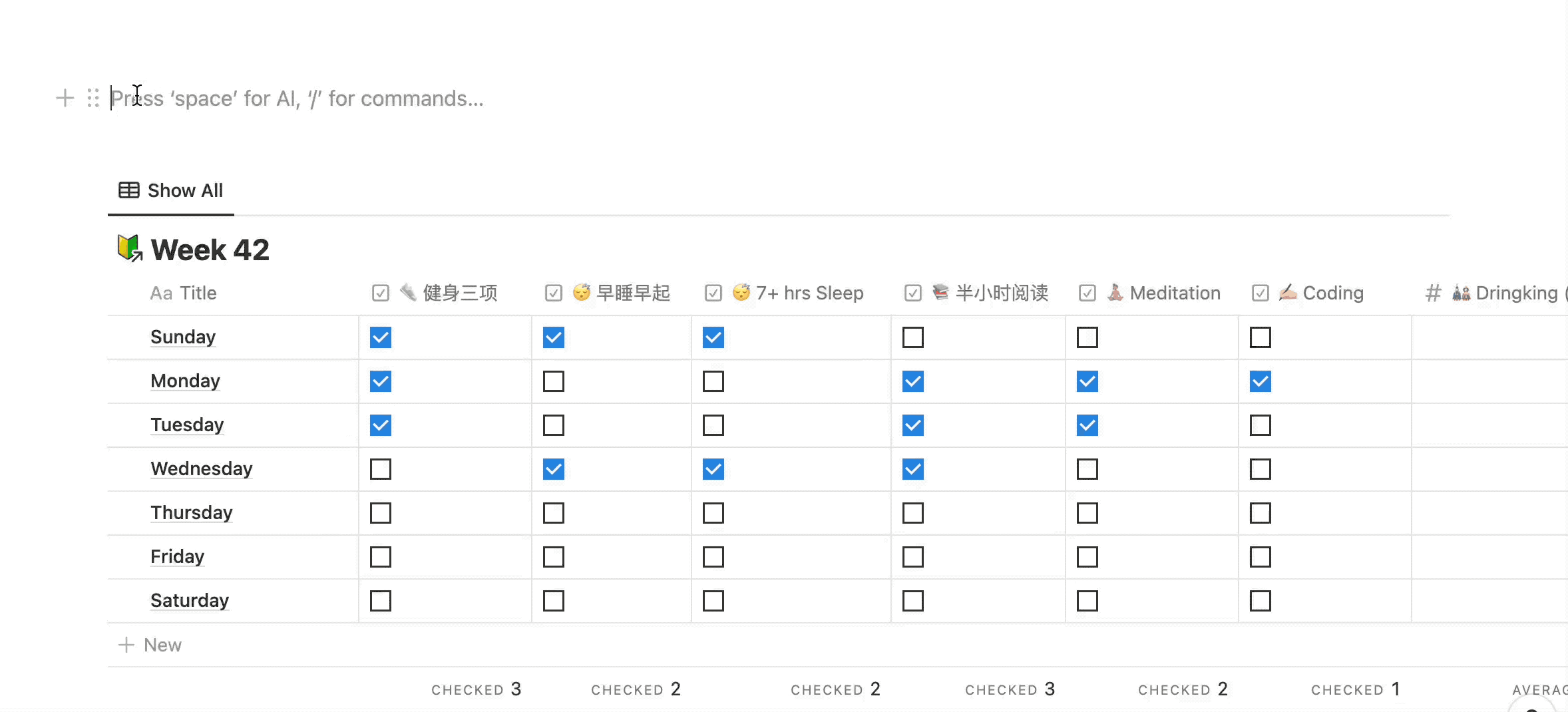
Task: Click the Week 42 page emoji icon
Action: (x=130, y=249)
